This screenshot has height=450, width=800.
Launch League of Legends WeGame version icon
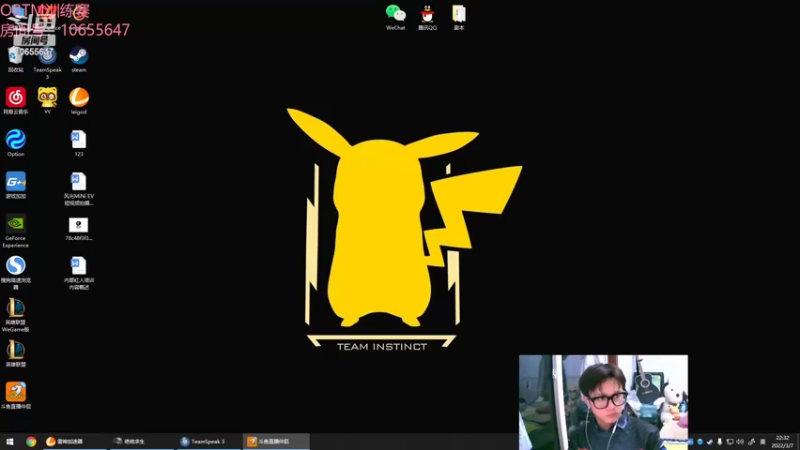(15, 315)
